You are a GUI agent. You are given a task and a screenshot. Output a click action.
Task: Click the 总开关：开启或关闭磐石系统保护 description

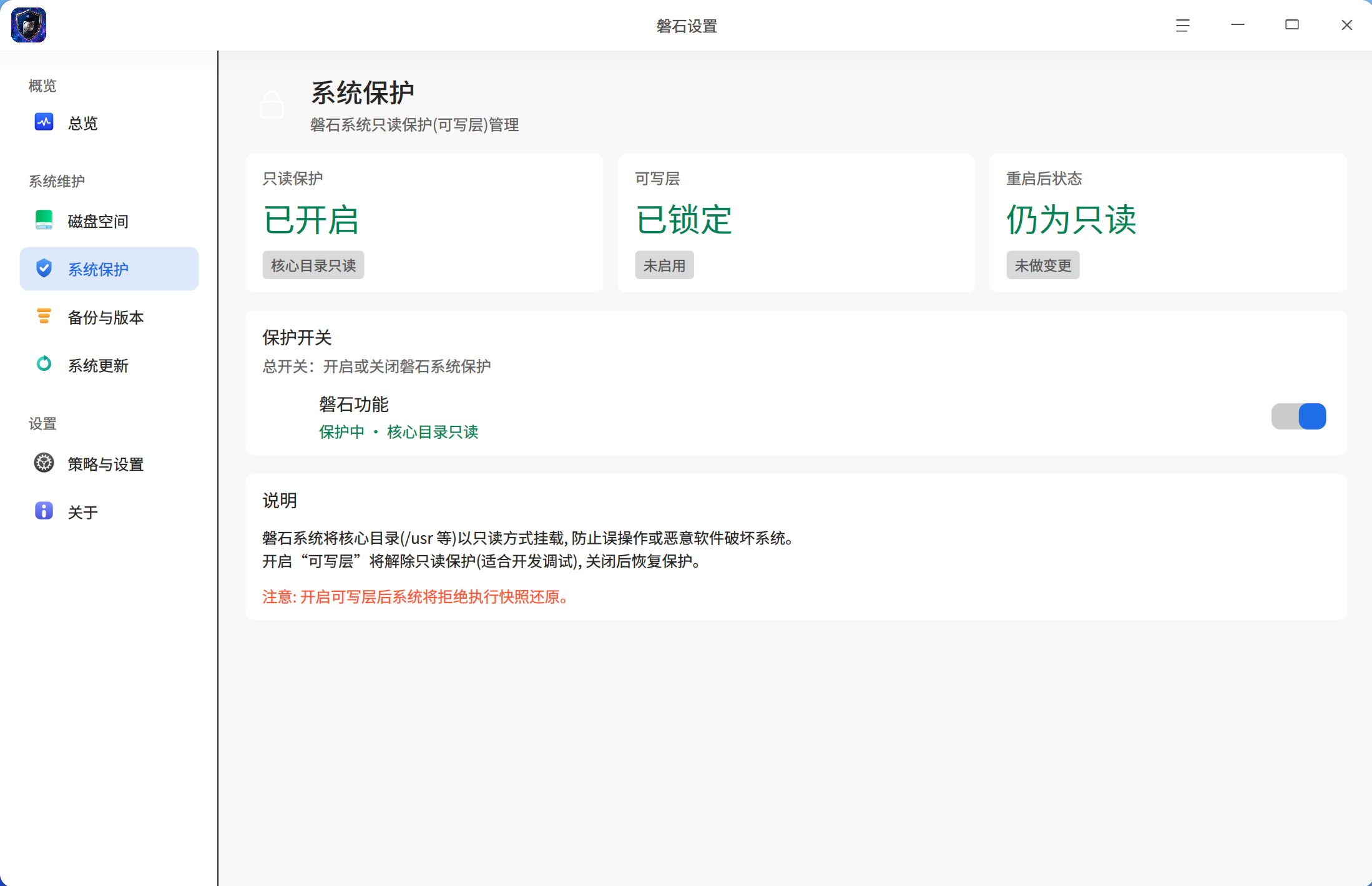376,366
